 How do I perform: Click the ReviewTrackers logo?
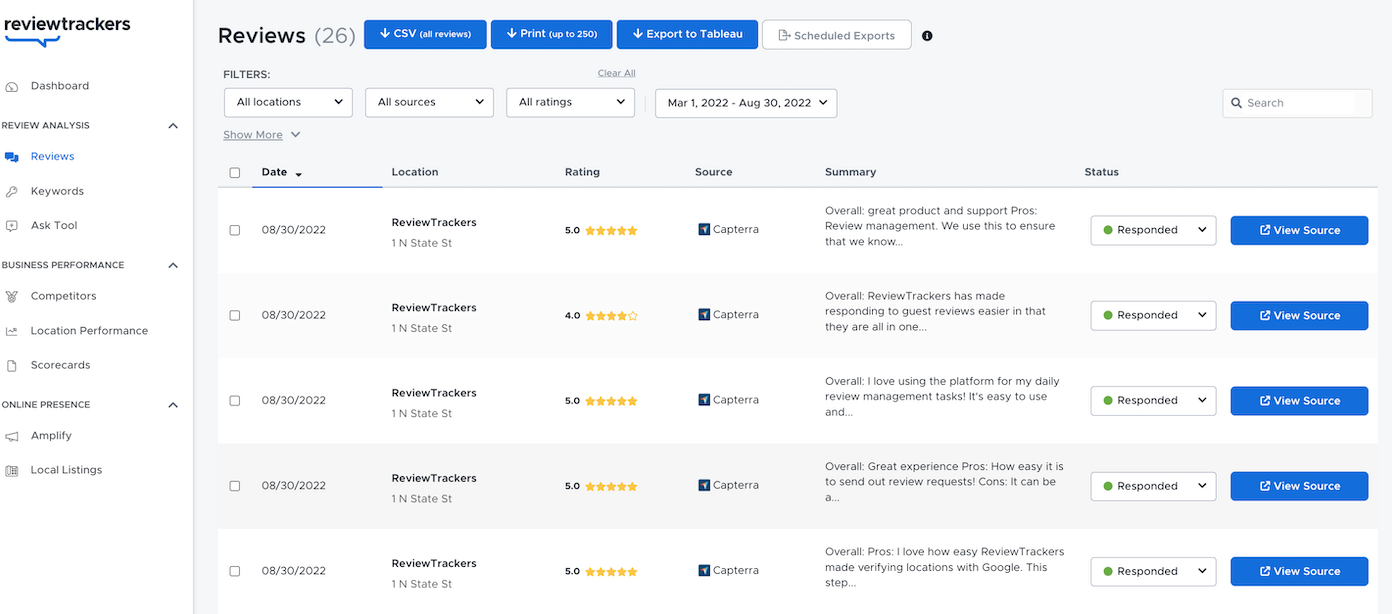[67, 29]
